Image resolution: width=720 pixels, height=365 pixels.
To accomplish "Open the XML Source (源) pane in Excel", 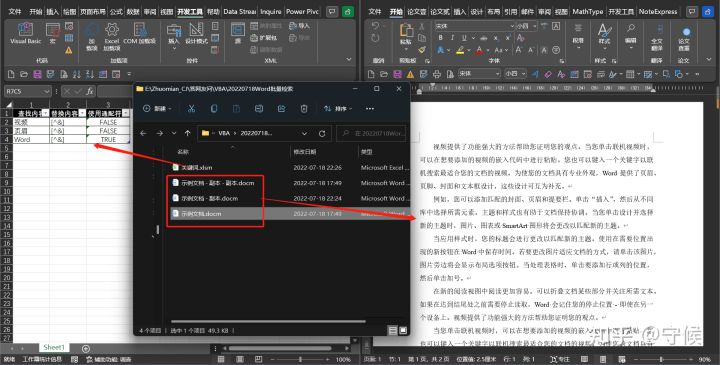I will tap(238, 34).
